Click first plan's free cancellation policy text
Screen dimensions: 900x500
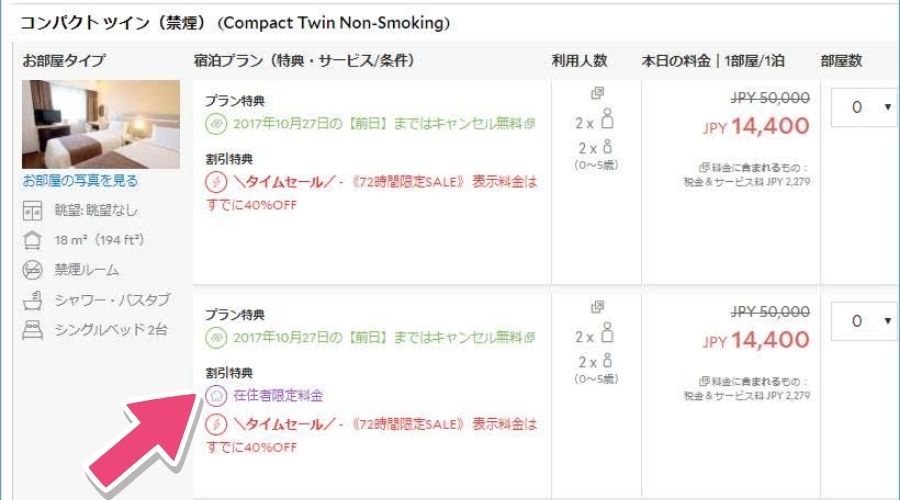pos(380,125)
